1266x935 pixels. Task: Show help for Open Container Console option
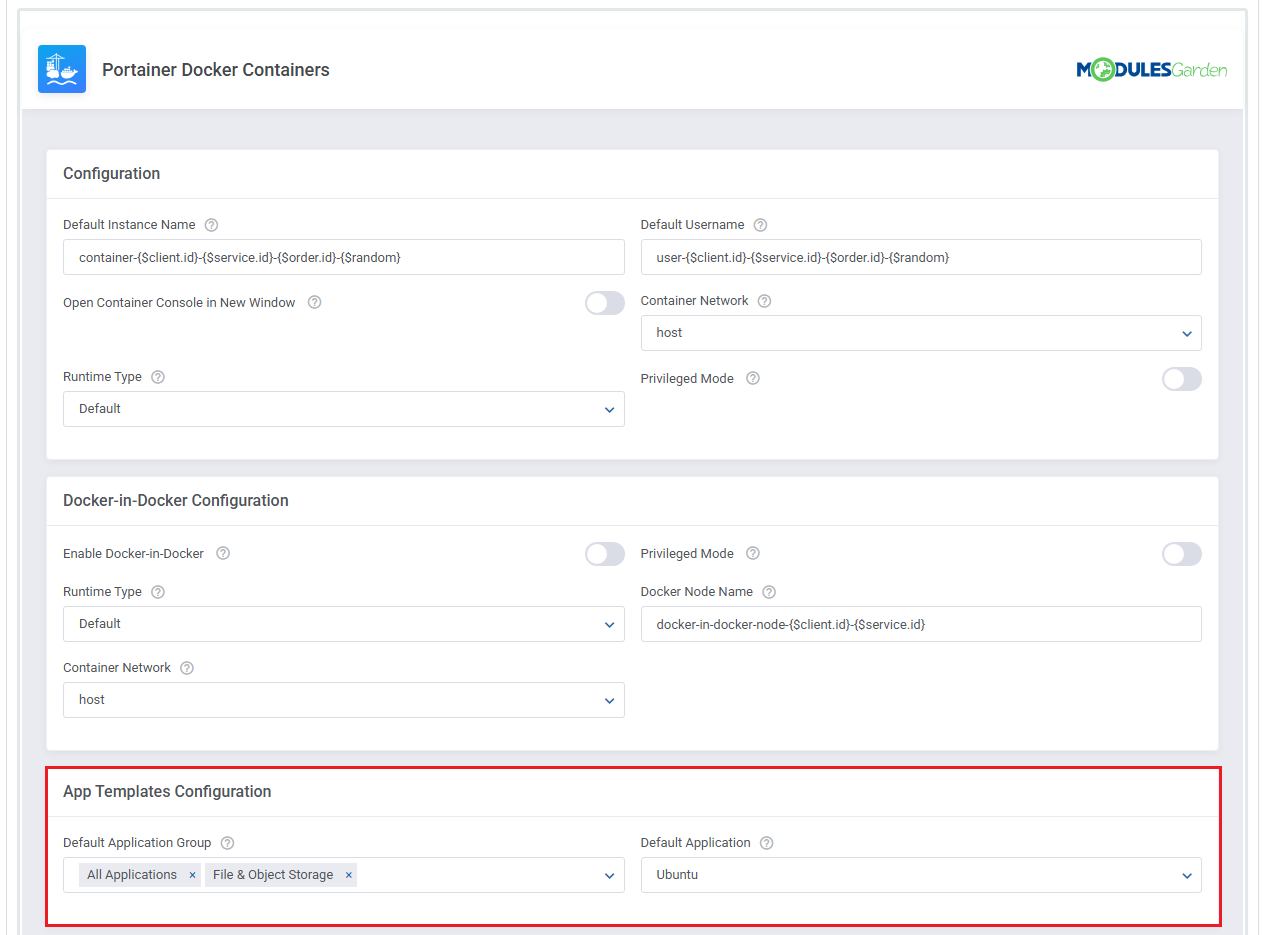(314, 302)
